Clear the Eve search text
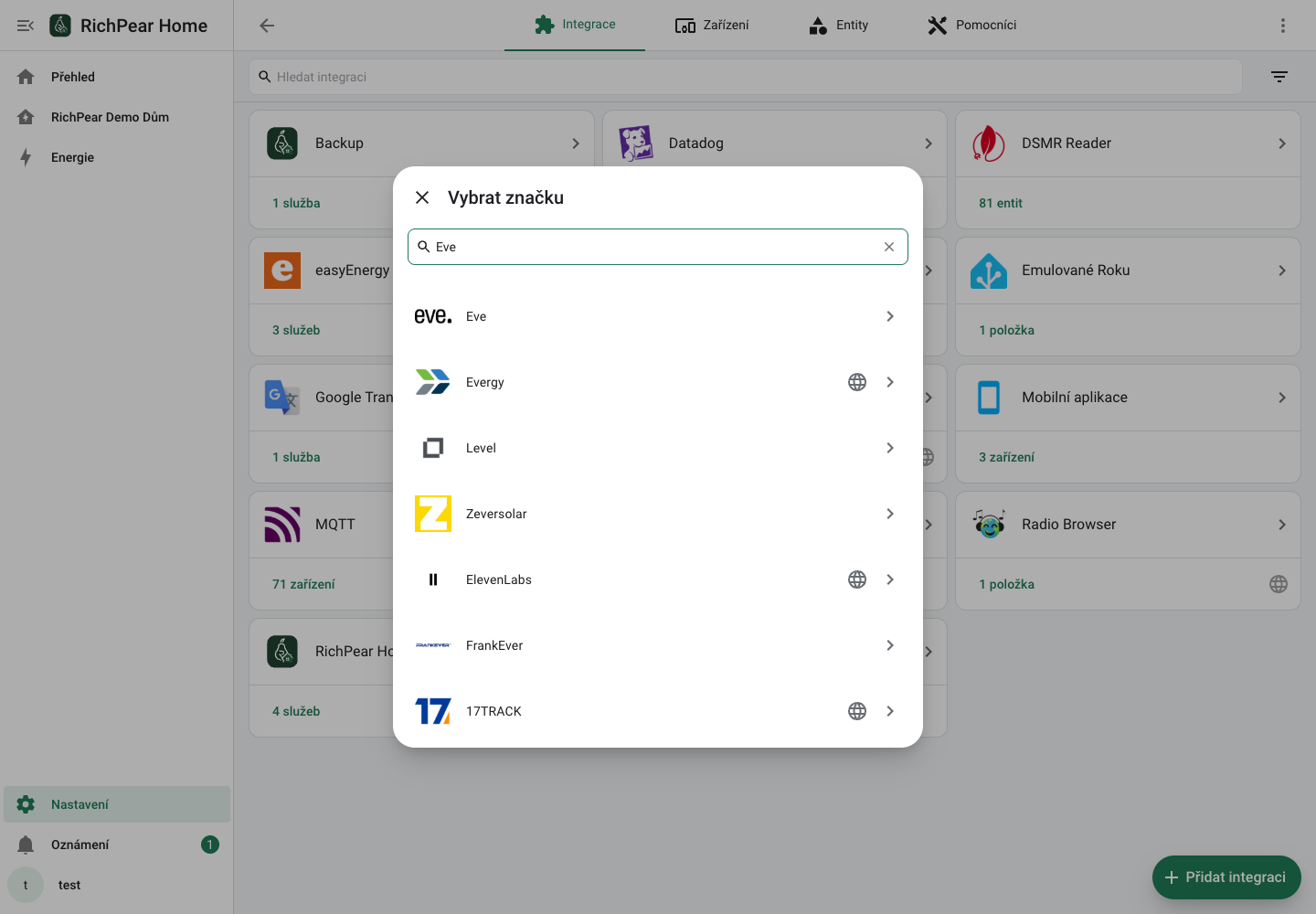Image resolution: width=1316 pixels, height=914 pixels. [x=889, y=247]
